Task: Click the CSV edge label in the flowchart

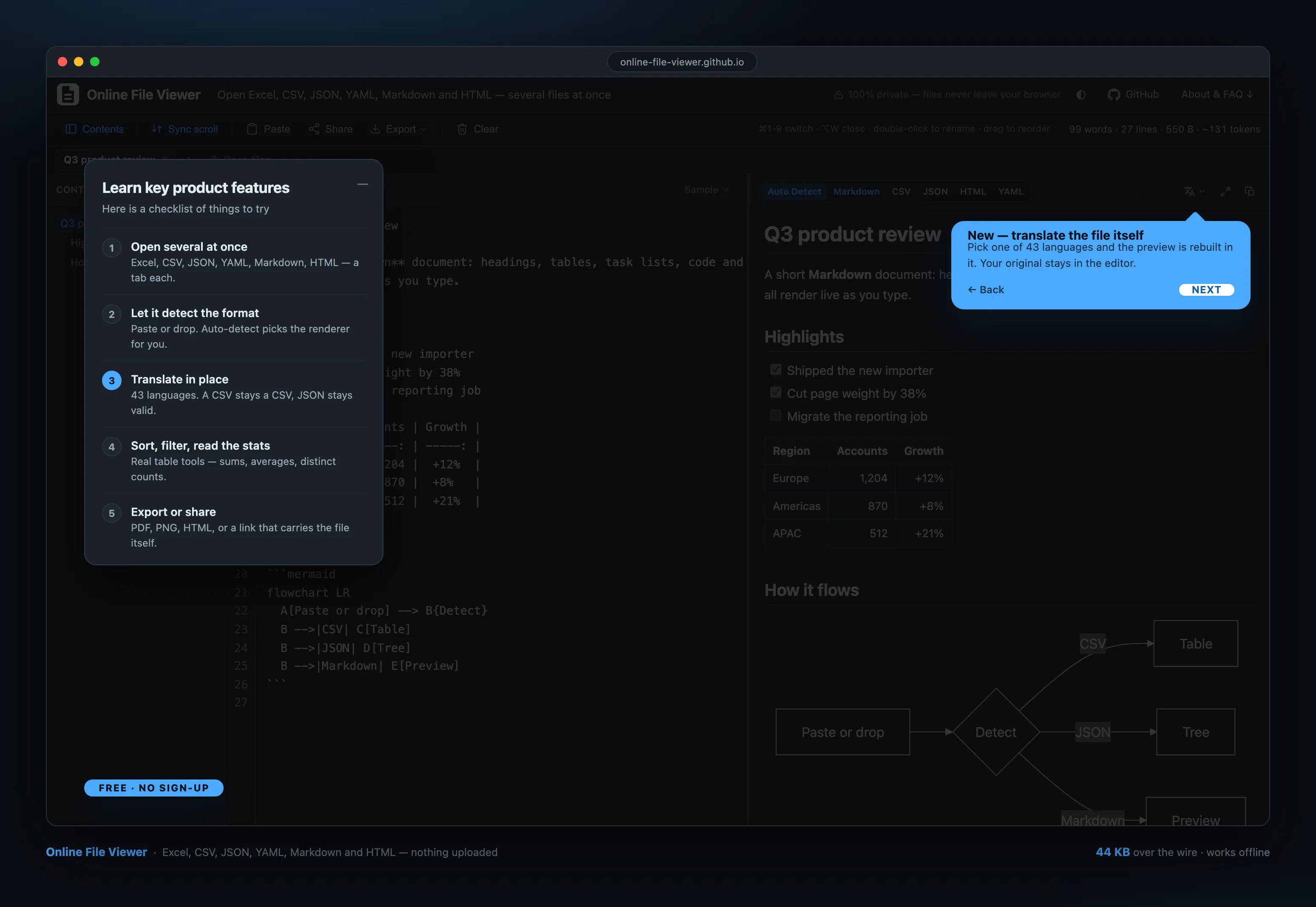Action: tap(1093, 643)
